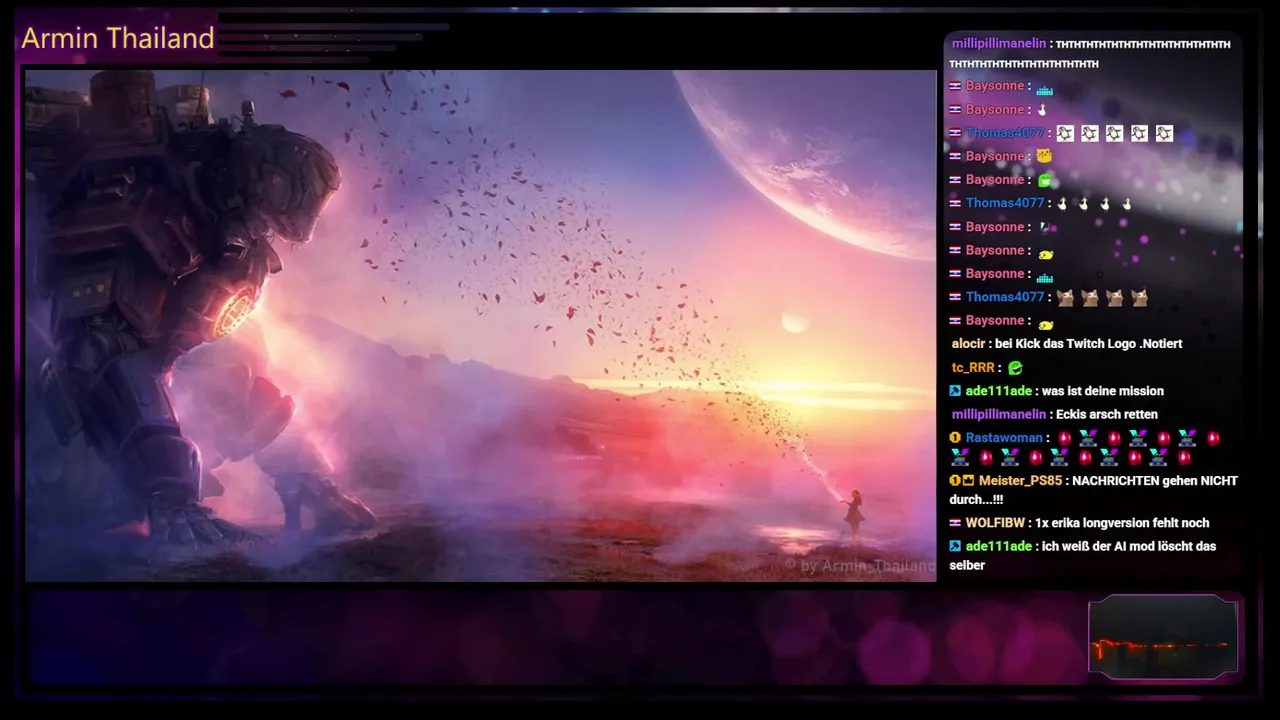The image size is (1280, 720).
Task: Open the small red-glow thumbnail in bottom panel
Action: 1163,637
